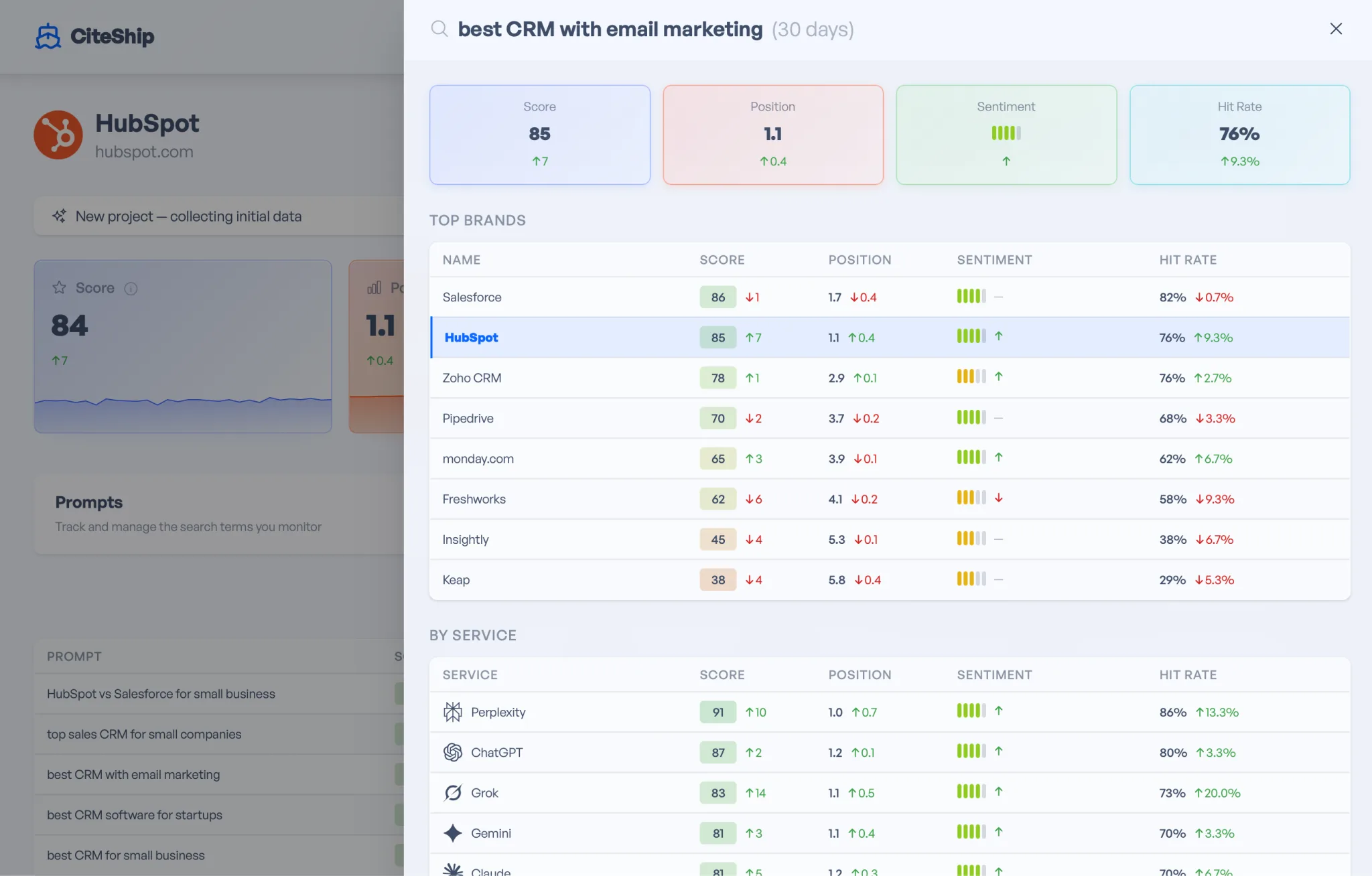
Task: Click Perplexity score badge 91
Action: coord(718,712)
